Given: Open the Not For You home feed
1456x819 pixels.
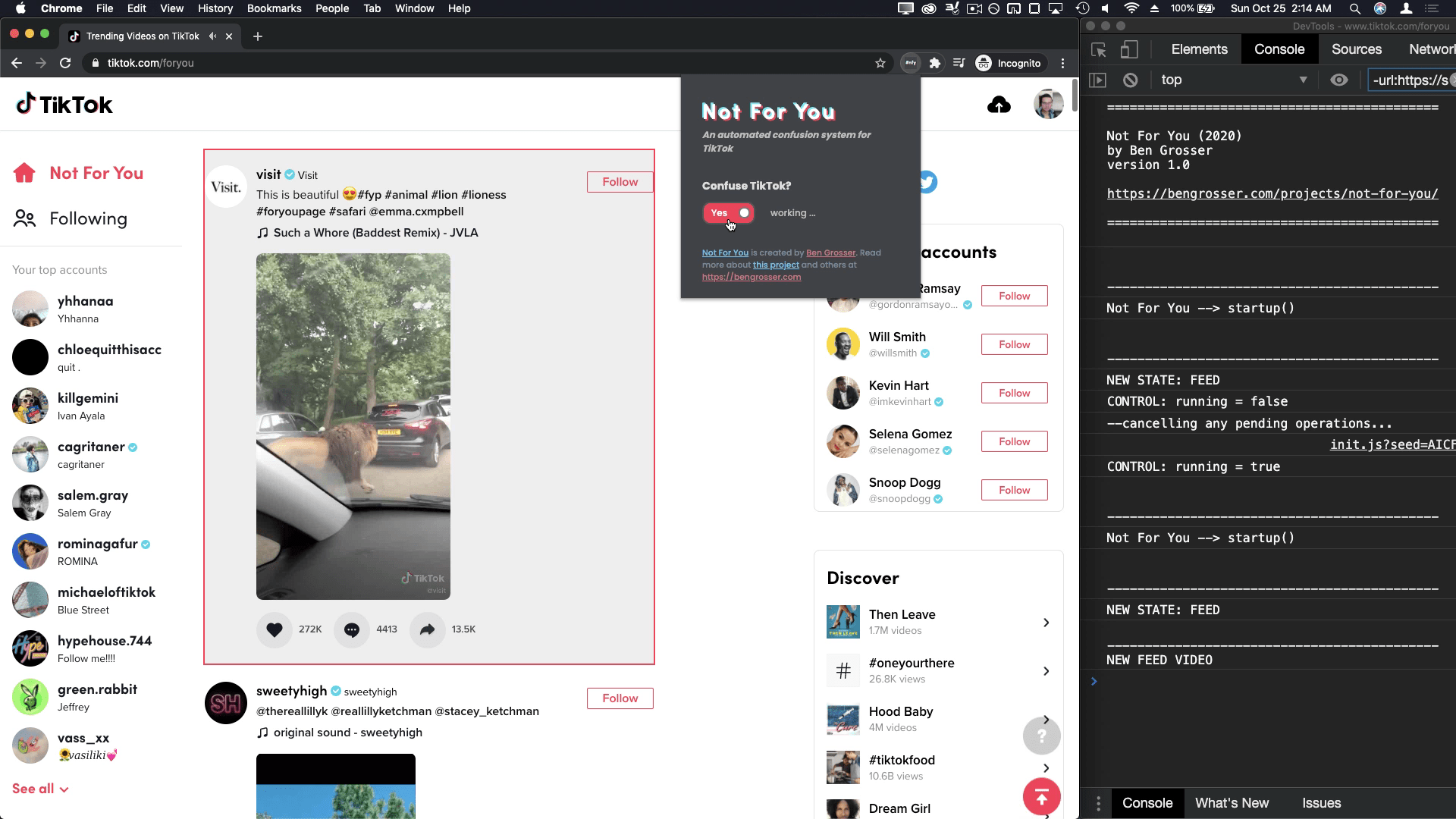Looking at the screenshot, I should [79, 173].
